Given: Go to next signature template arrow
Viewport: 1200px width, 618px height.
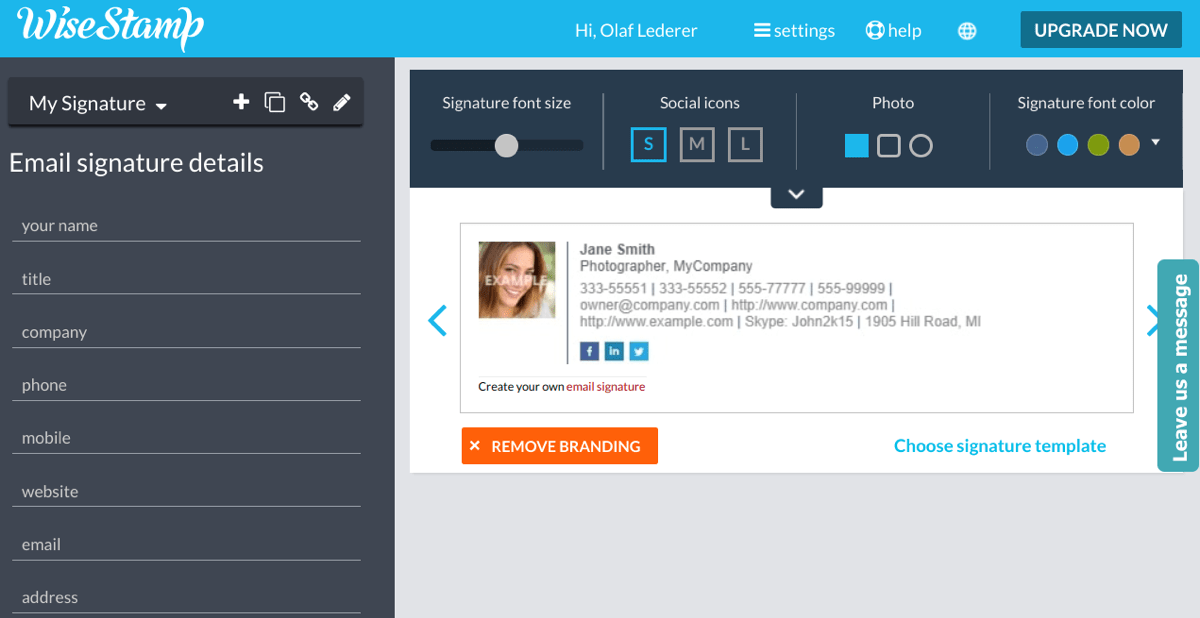Looking at the screenshot, I should [1151, 320].
